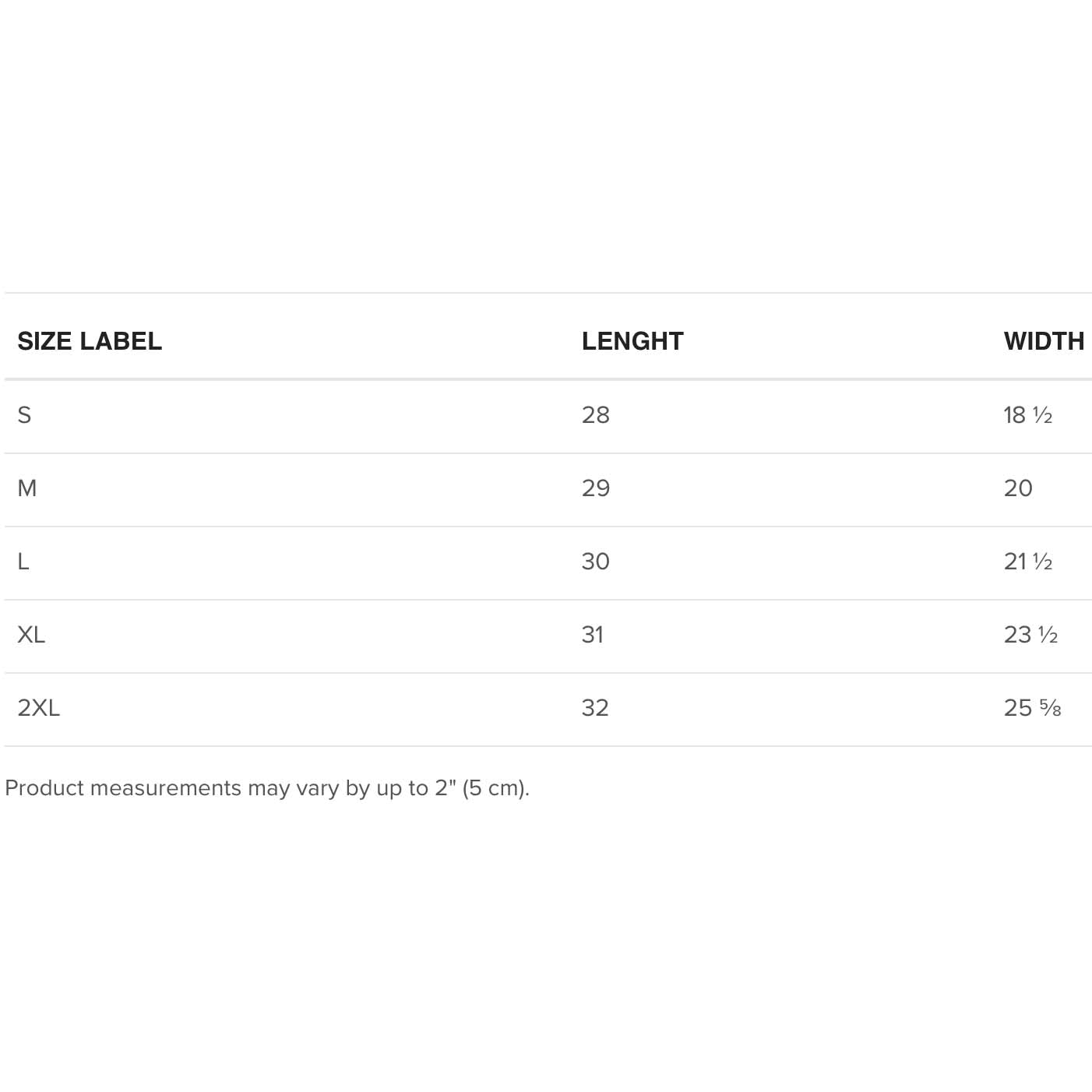Click the LENGHT column header
This screenshot has width=1092, height=1092.
click(632, 341)
